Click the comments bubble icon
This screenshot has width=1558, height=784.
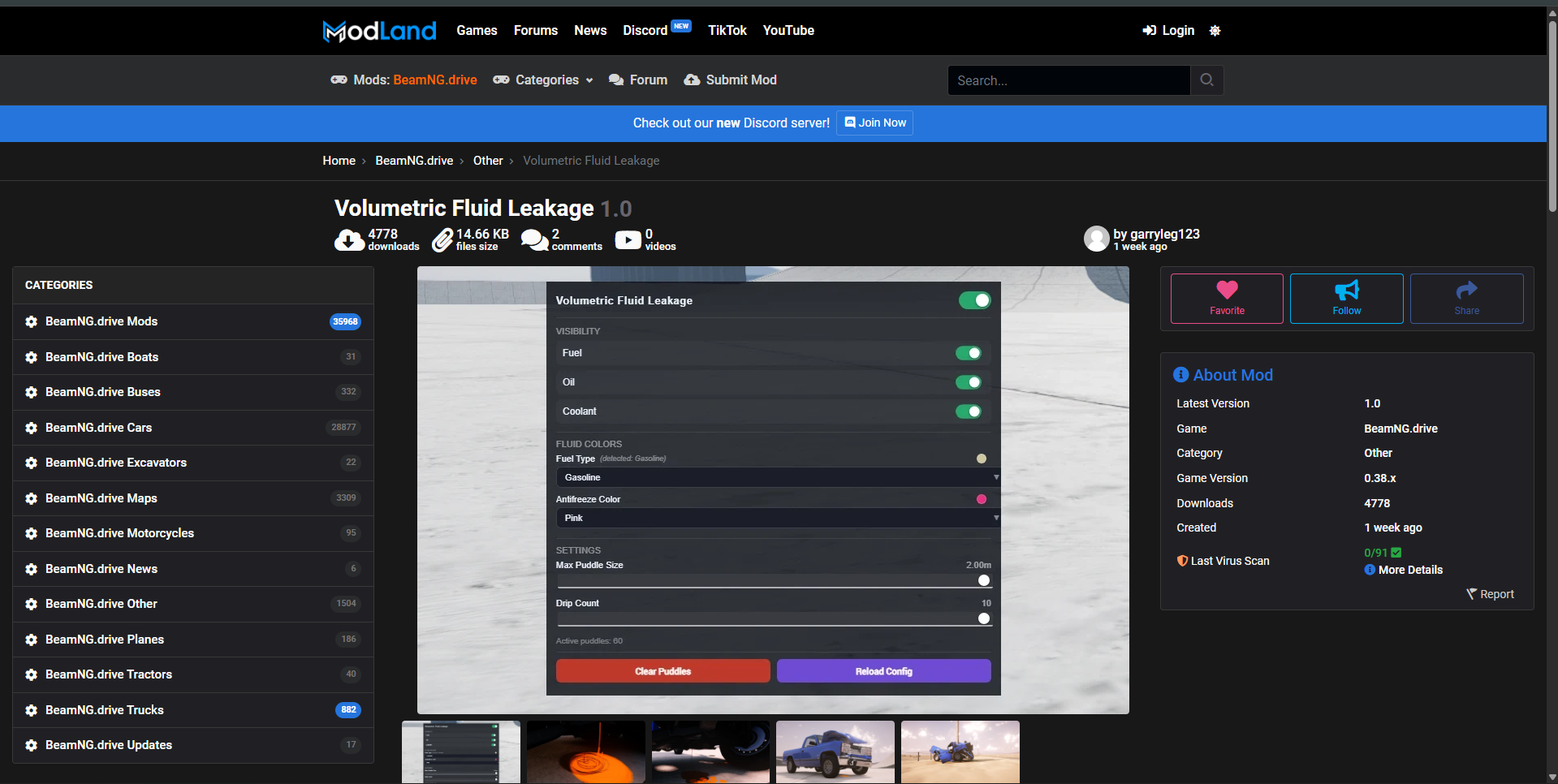click(x=534, y=240)
